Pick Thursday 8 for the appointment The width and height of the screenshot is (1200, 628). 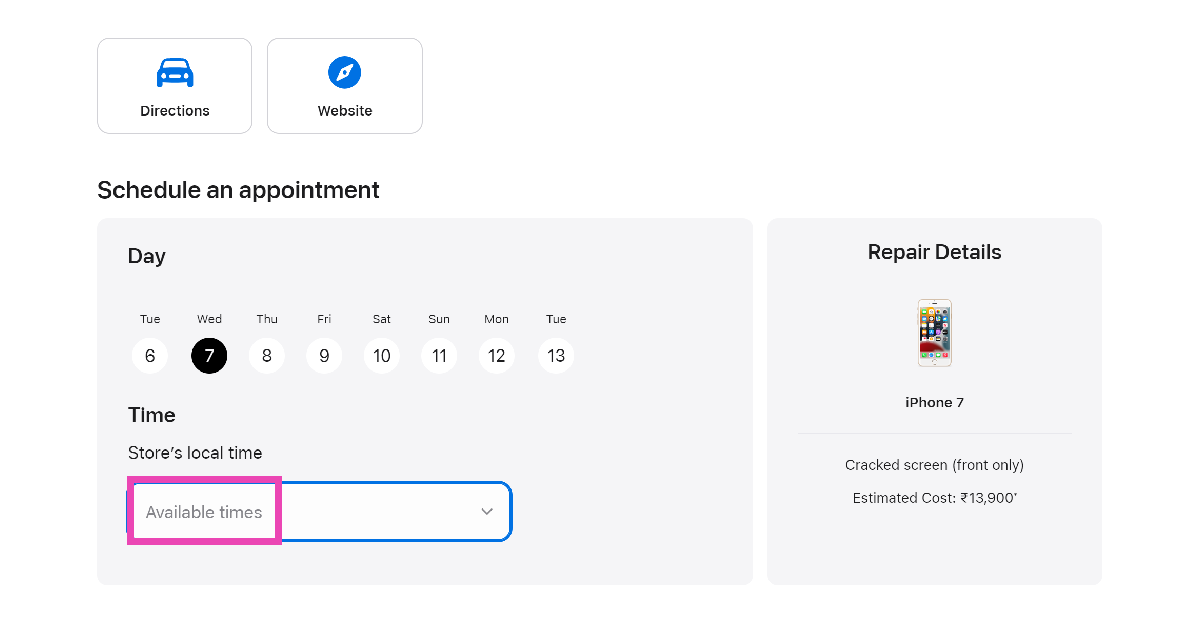267,355
